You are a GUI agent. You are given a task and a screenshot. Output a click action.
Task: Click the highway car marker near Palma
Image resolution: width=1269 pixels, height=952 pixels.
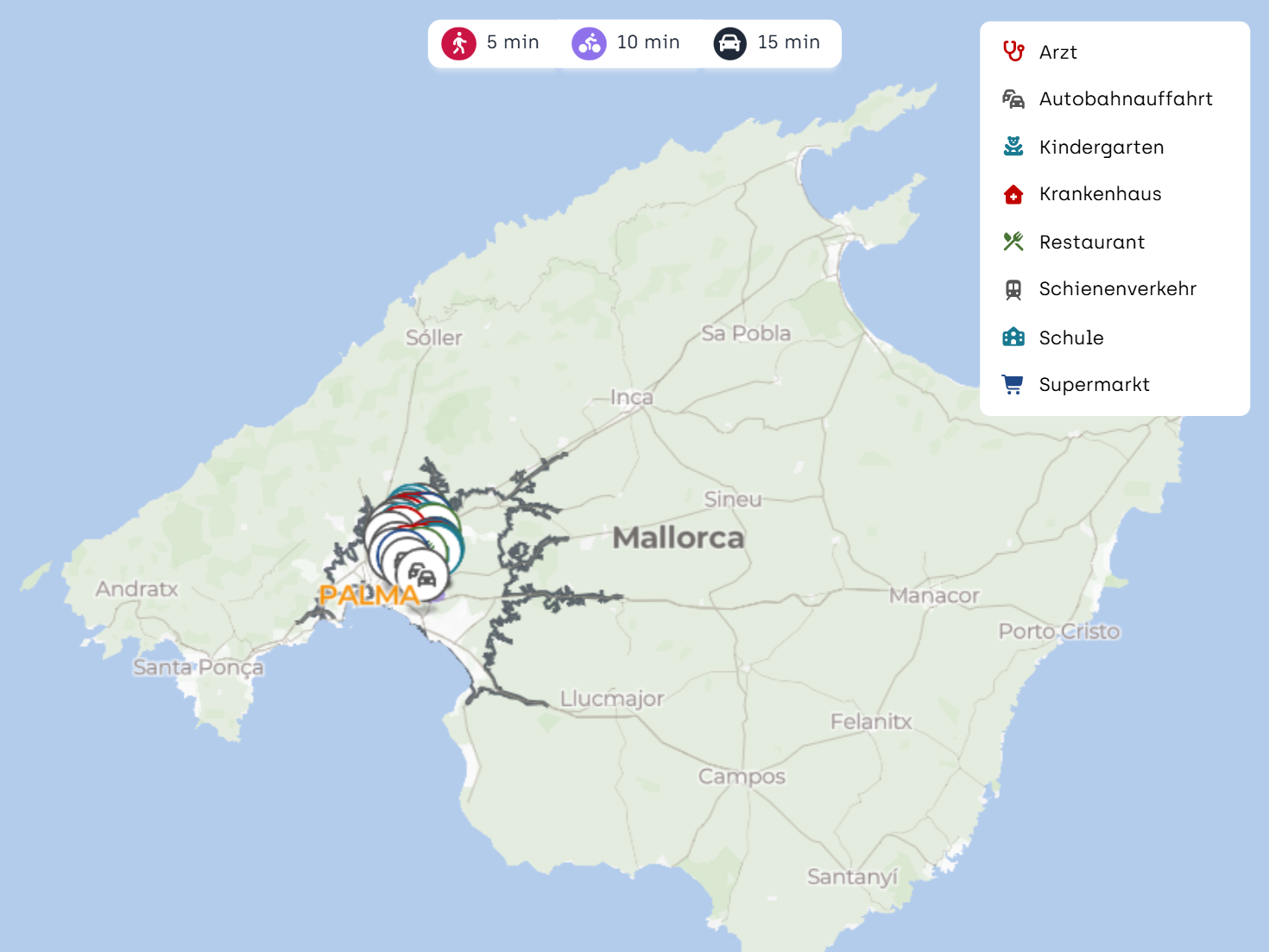tap(422, 575)
